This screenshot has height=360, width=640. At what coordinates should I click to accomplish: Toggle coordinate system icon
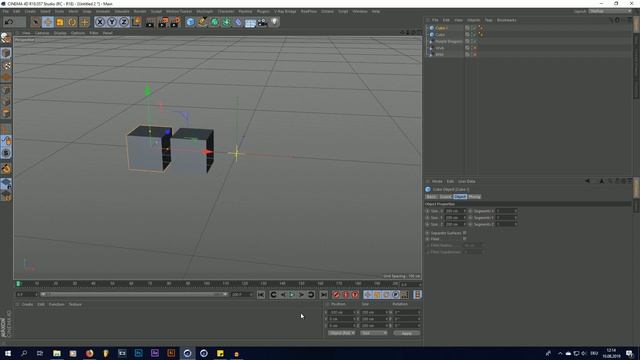pyautogui.click(x=136, y=22)
